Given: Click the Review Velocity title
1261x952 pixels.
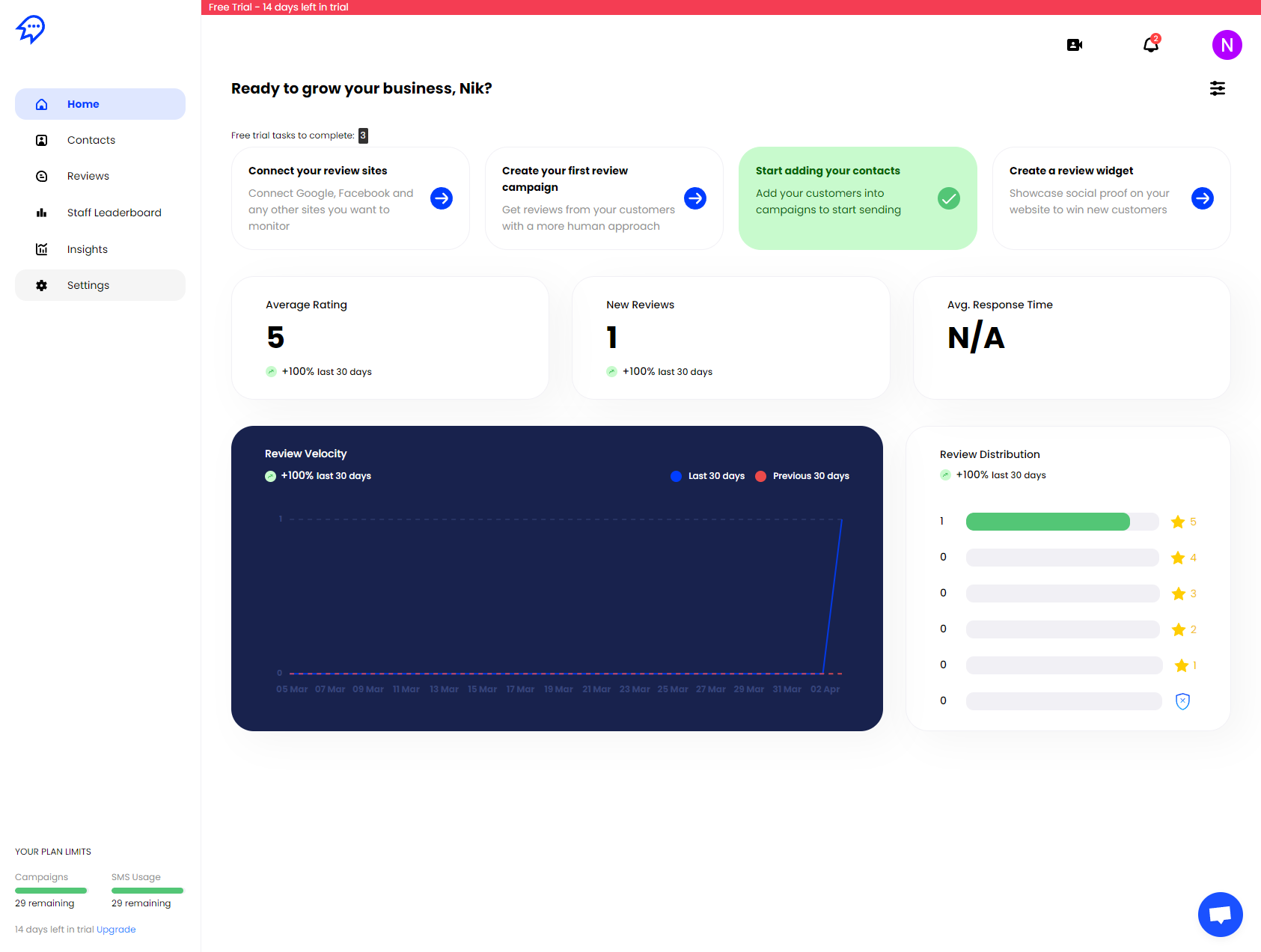Looking at the screenshot, I should tap(305, 454).
